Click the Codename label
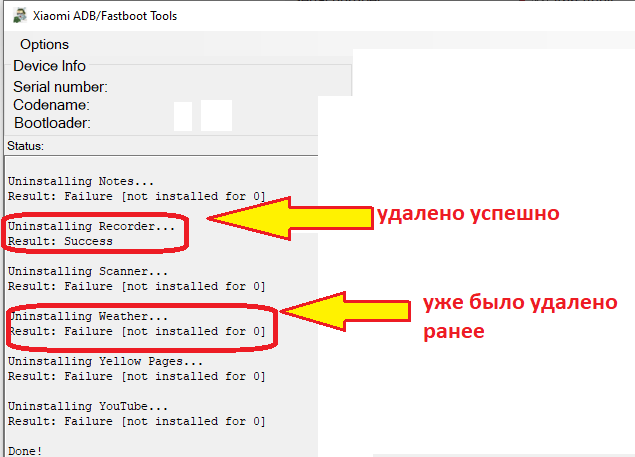 coord(51,105)
